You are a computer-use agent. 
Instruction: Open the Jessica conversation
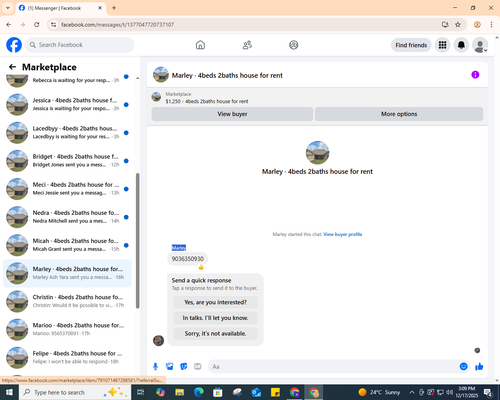pyautogui.click(x=67, y=104)
